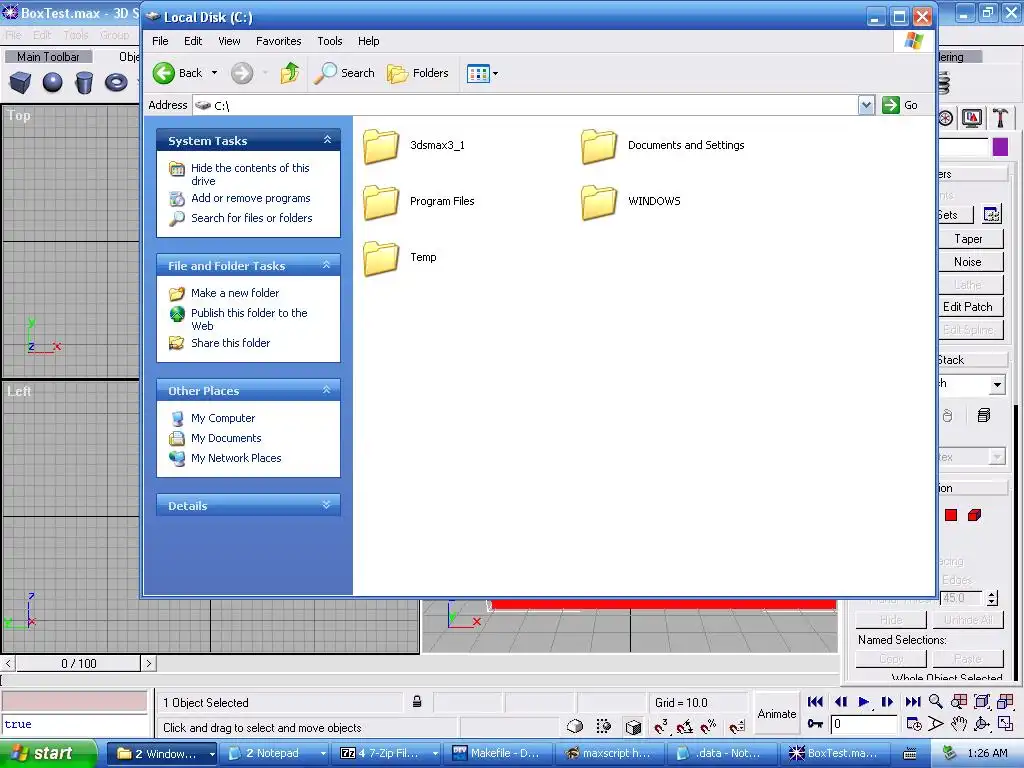
Task: Click the Cylinder primitive icon in 3ds Max
Action: (x=84, y=83)
